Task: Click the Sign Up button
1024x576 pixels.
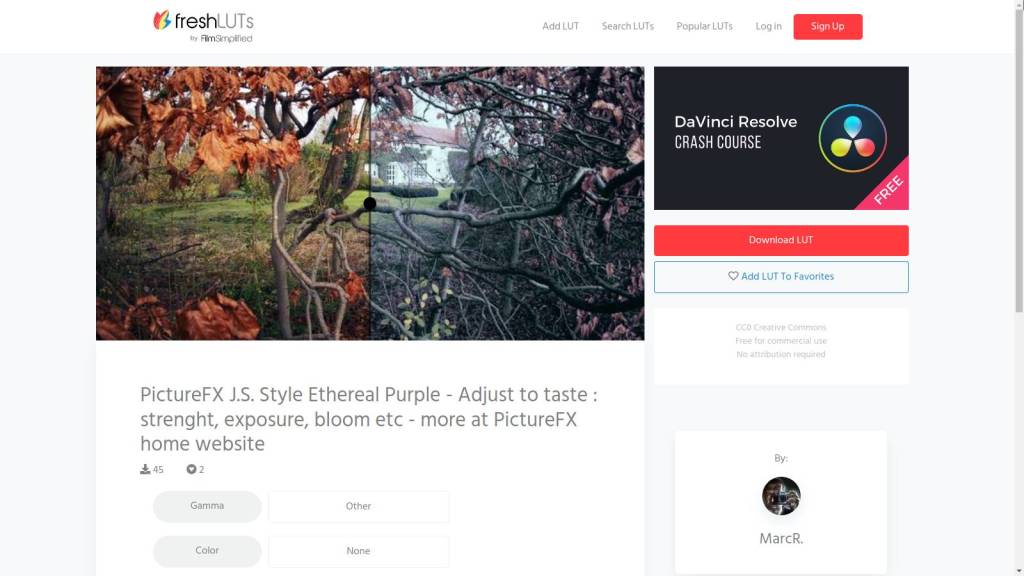Action: [827, 27]
